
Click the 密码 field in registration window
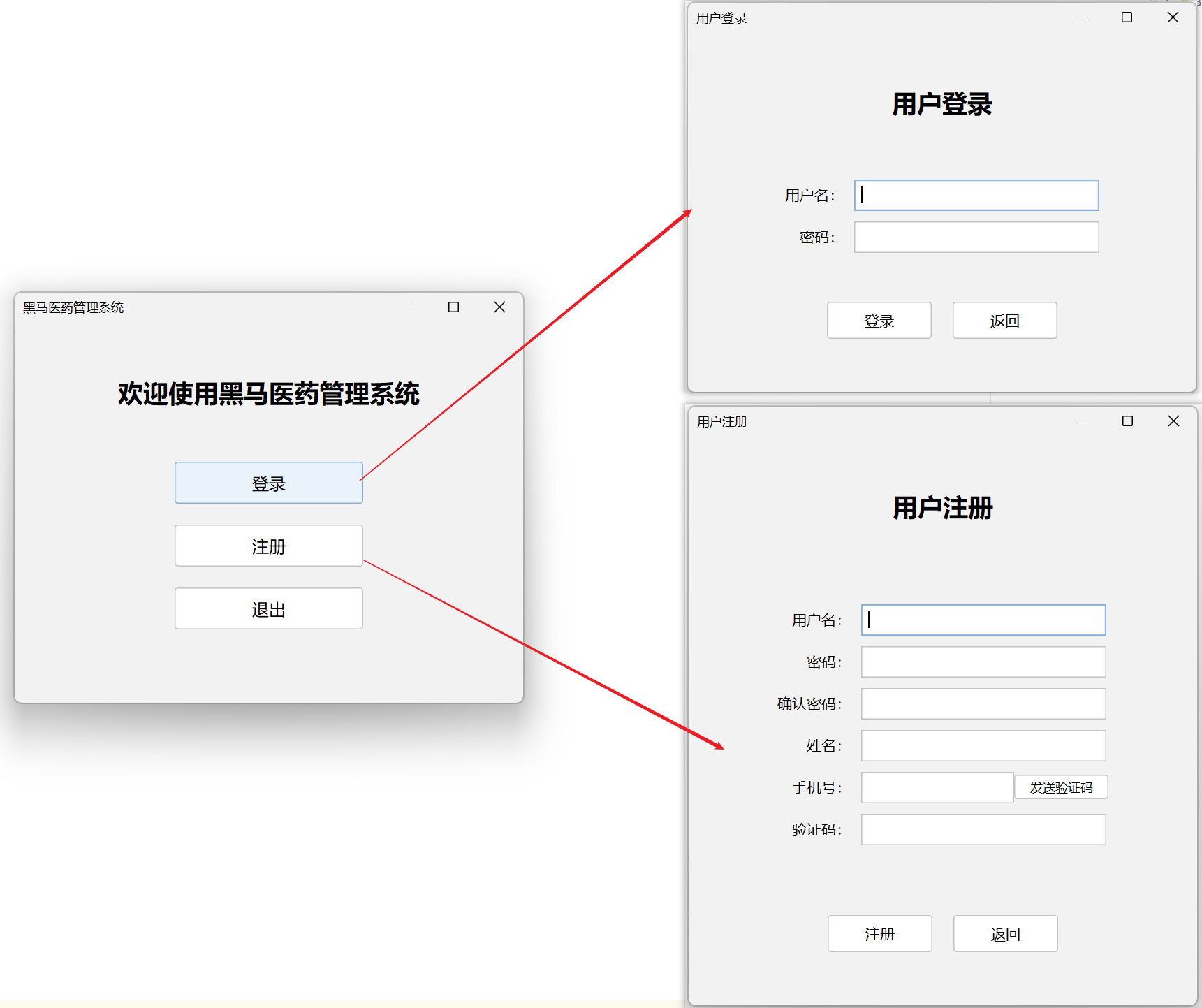point(983,662)
